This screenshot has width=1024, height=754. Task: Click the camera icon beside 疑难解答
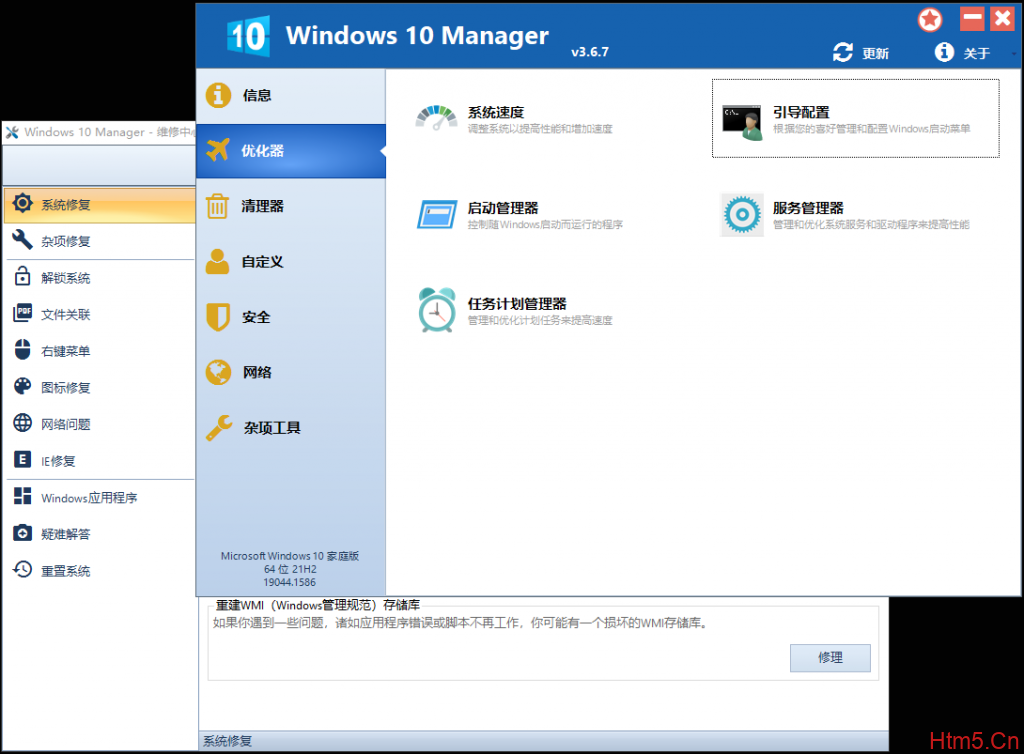click(22, 533)
